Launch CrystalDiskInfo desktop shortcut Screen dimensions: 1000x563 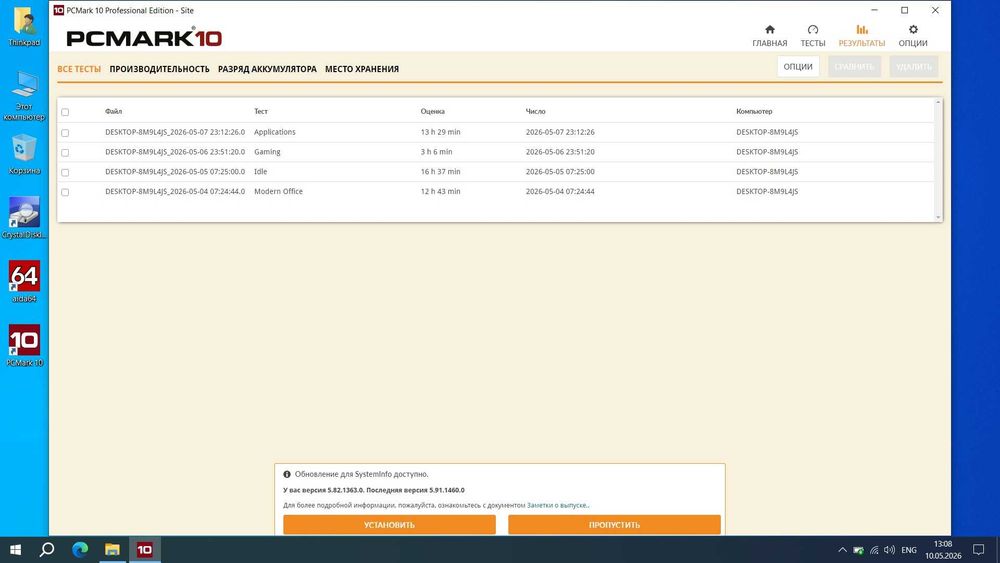24,218
